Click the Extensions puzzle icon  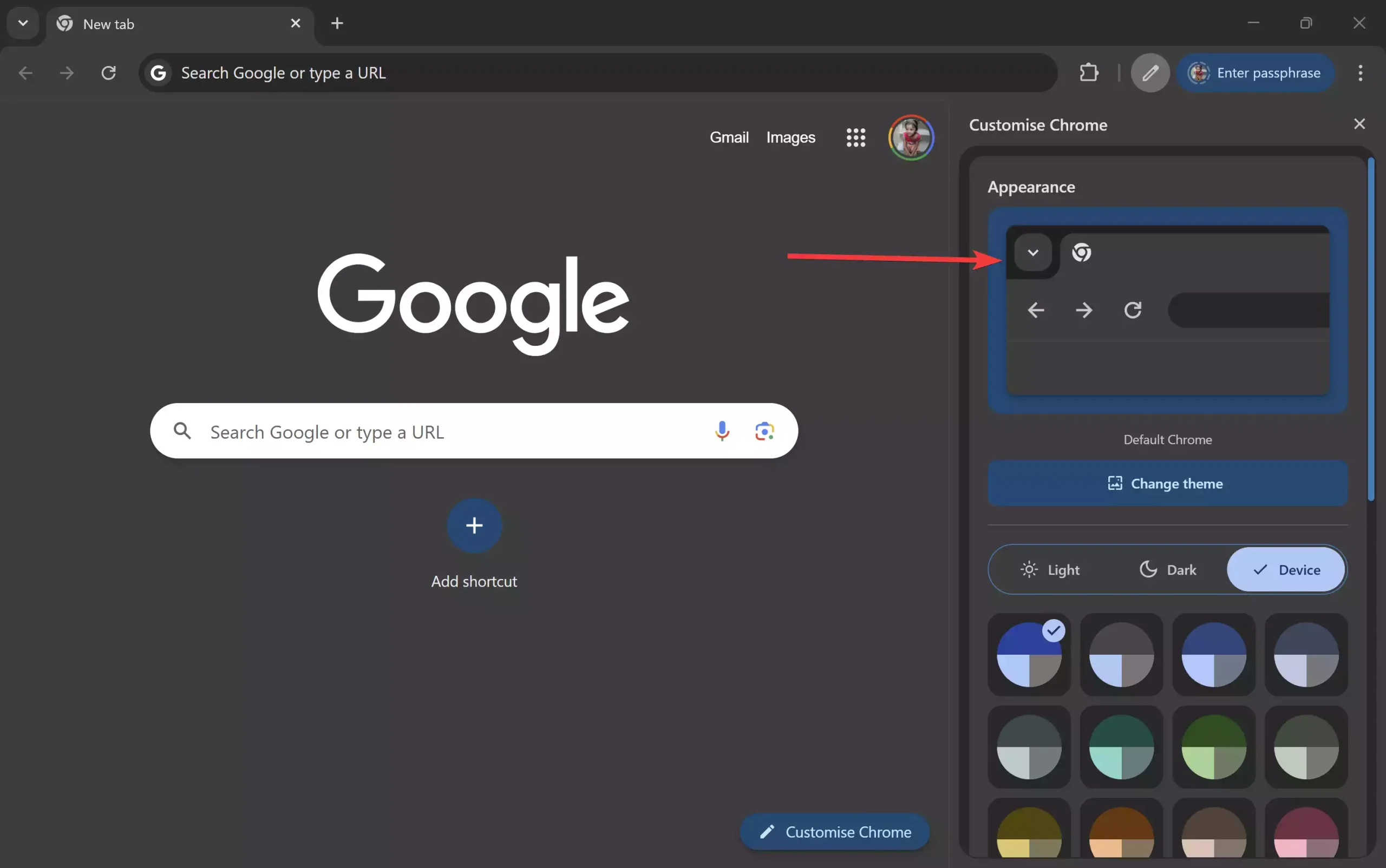[x=1088, y=73]
